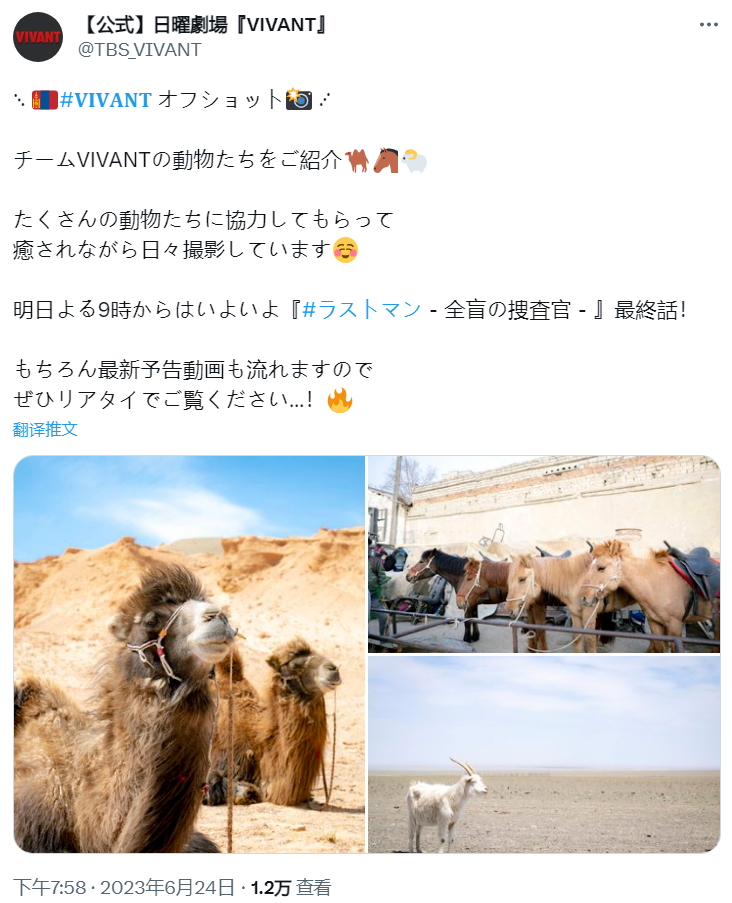Open the VIVANT profile avatar
732x903 pixels.
[x=38, y=37]
